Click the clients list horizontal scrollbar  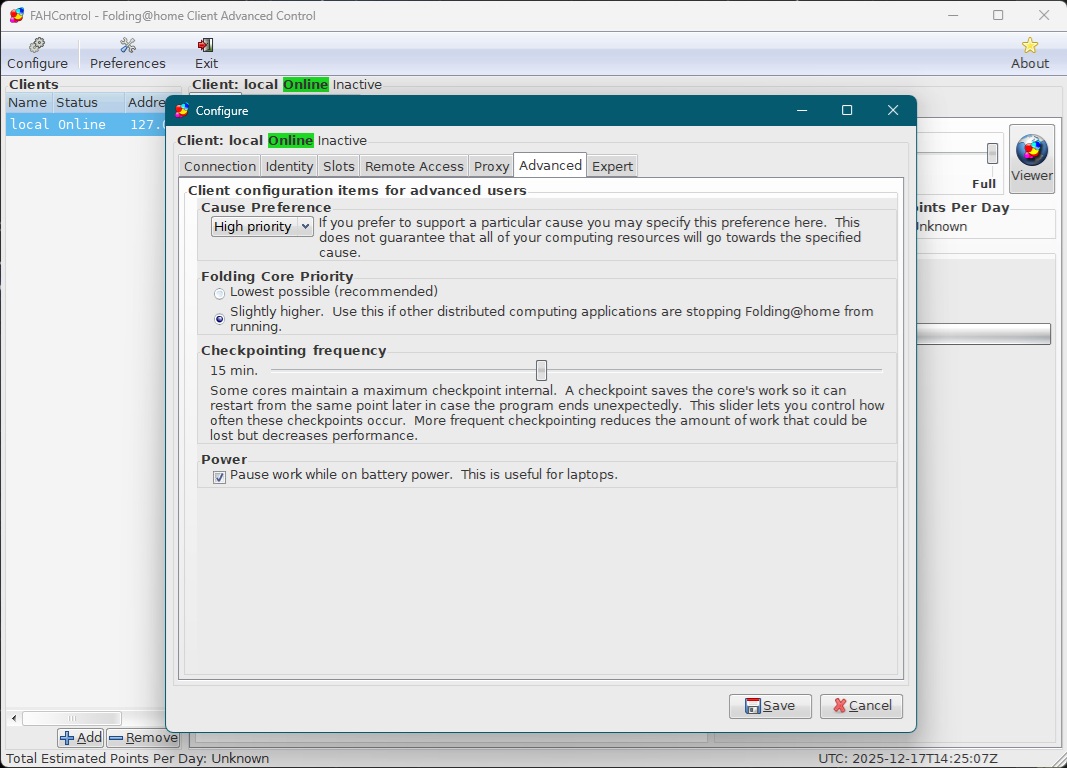pos(72,718)
